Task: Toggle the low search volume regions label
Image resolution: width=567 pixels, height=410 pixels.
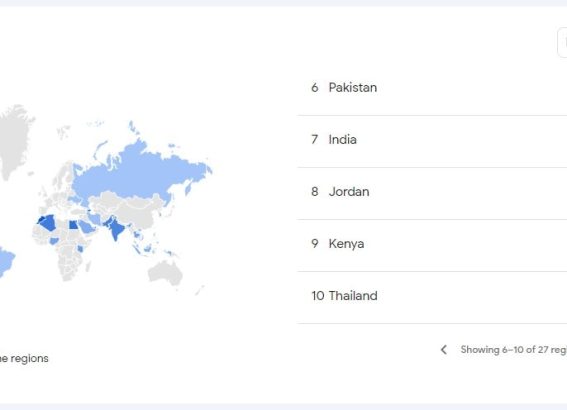Action: click(x=24, y=358)
